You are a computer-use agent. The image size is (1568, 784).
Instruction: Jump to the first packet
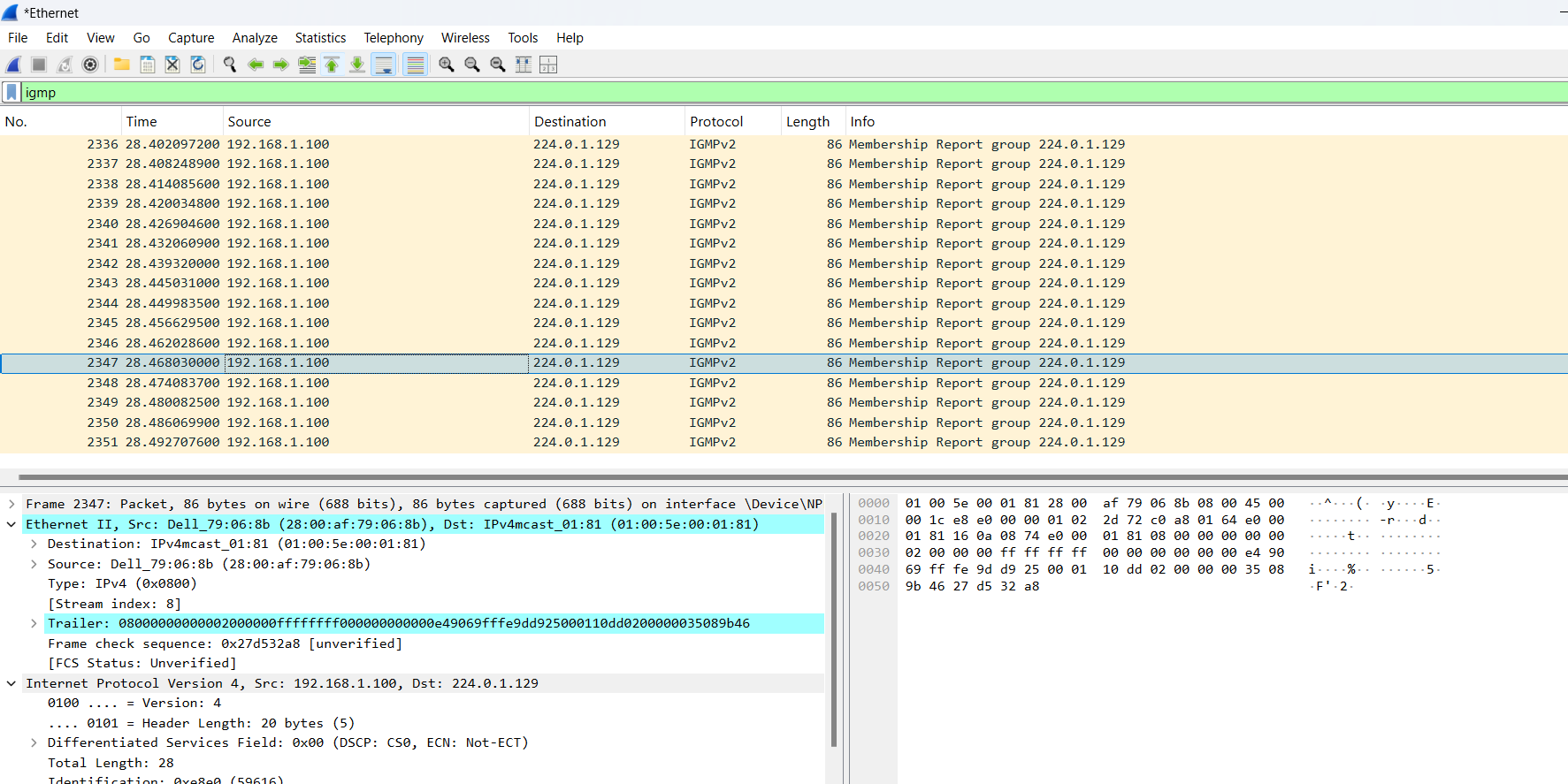point(332,65)
